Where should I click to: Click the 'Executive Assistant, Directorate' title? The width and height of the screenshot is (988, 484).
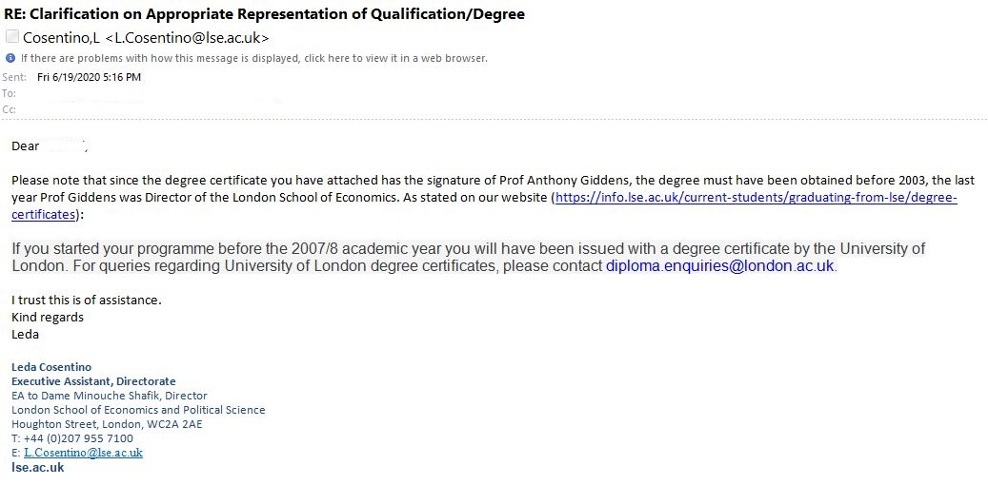93,381
